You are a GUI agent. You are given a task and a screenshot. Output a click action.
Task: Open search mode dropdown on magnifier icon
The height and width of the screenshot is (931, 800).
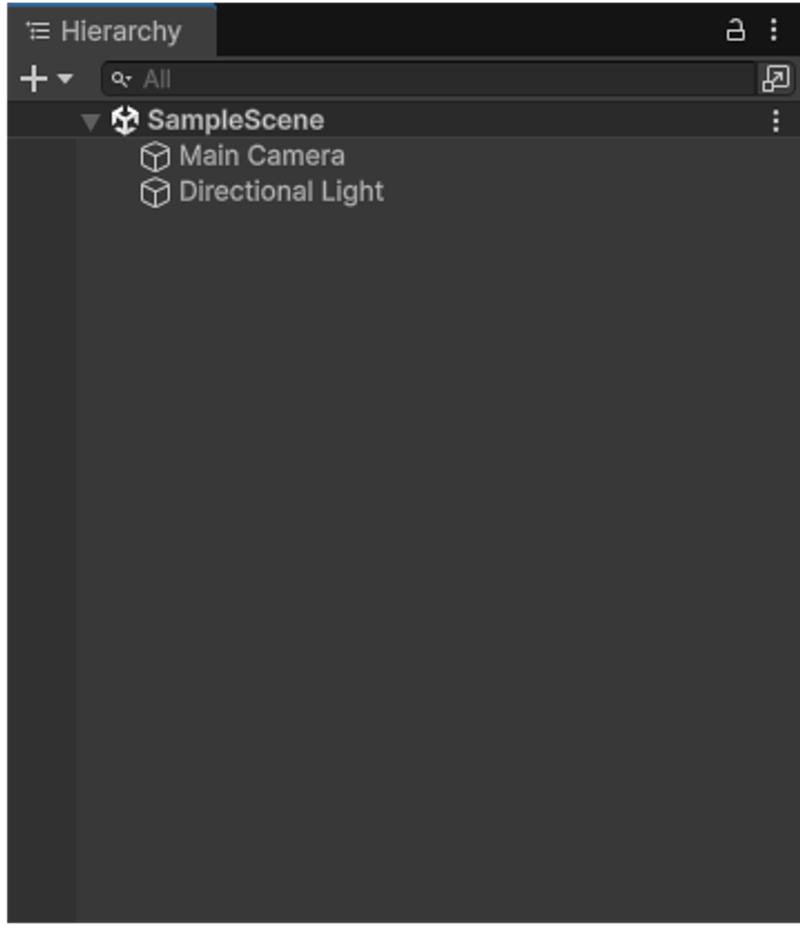(122, 79)
